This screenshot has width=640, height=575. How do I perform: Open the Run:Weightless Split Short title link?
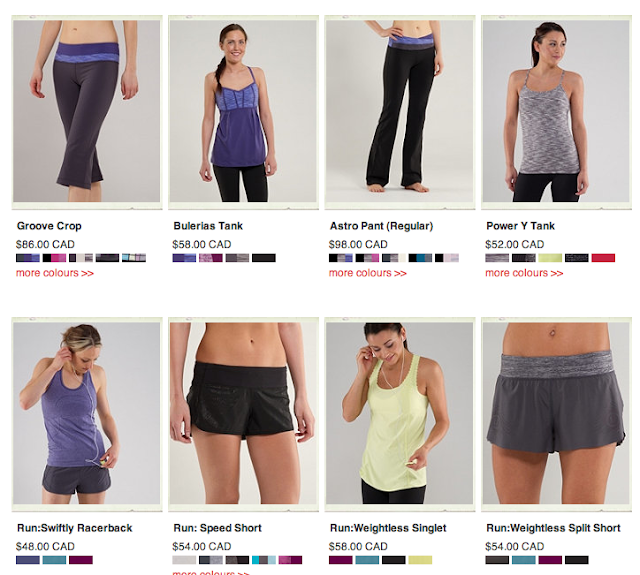[x=553, y=528]
